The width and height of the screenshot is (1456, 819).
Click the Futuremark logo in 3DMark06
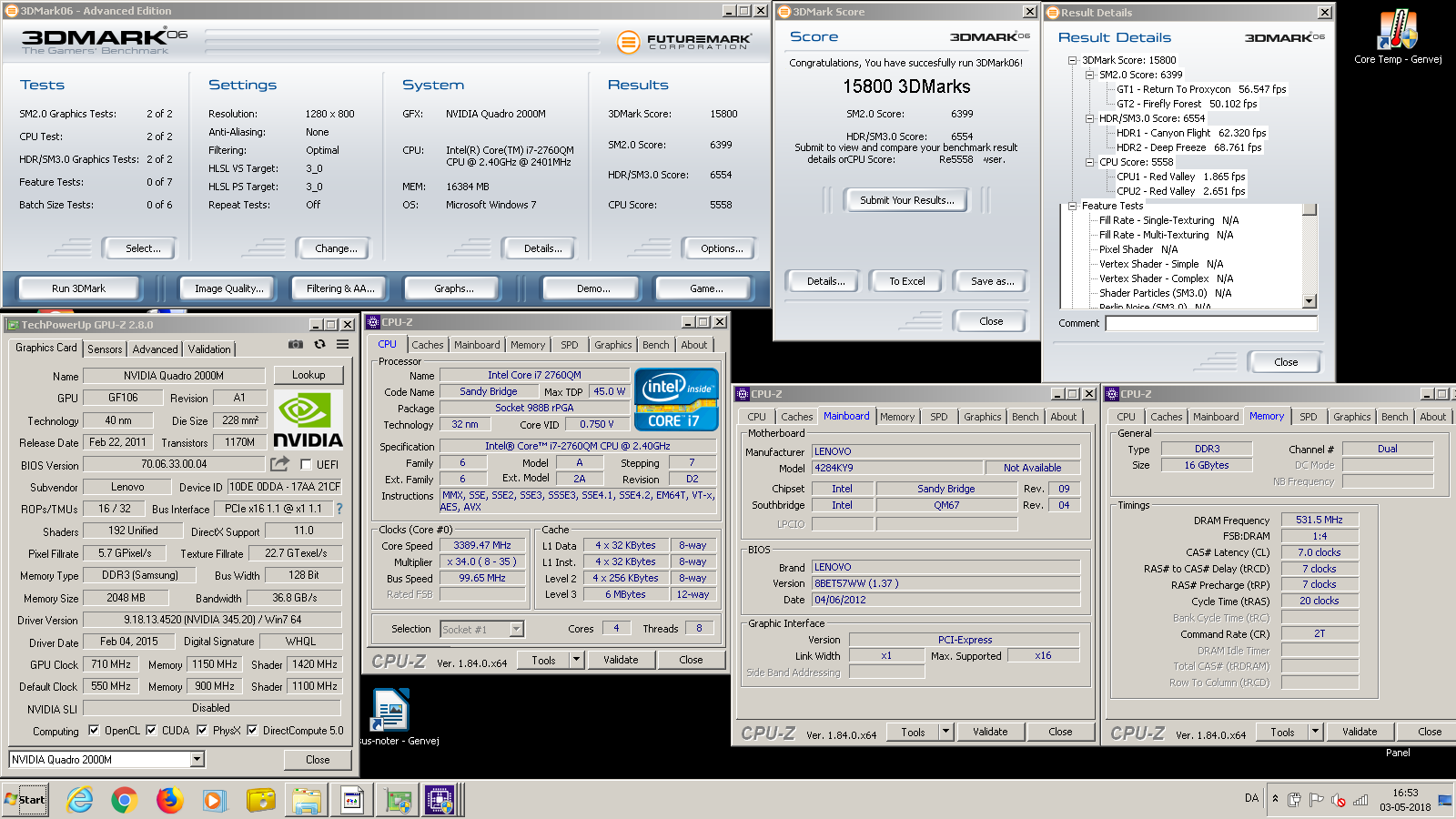(x=684, y=42)
